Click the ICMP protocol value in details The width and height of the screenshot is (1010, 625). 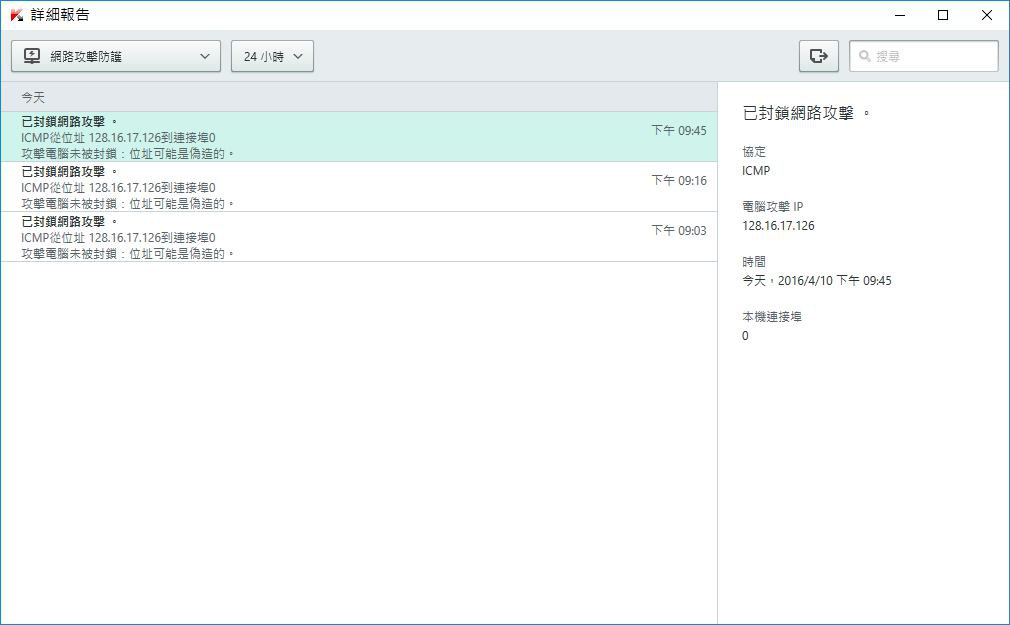click(756, 171)
